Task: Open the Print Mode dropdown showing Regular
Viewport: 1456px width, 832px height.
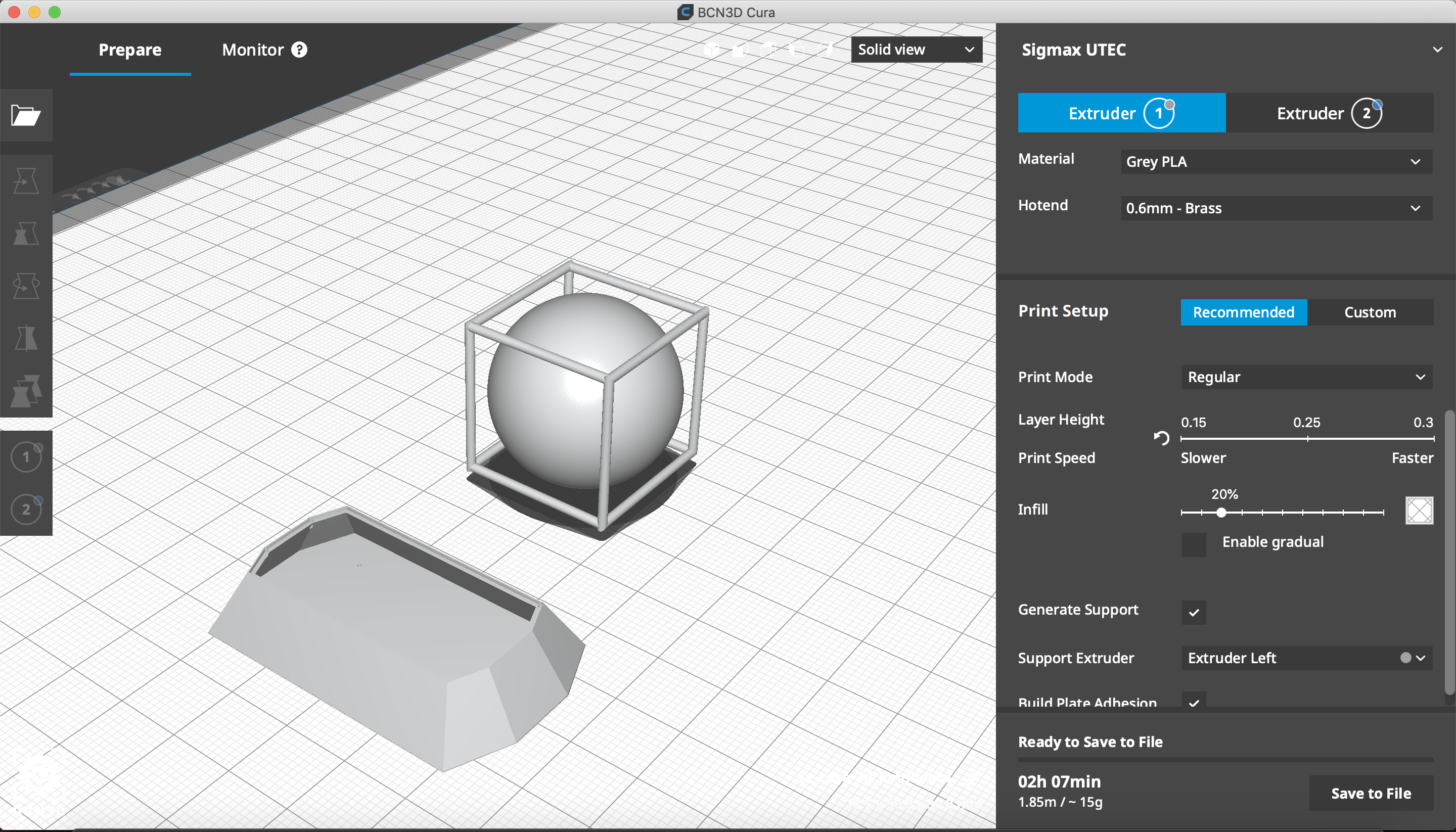Action: [1307, 377]
